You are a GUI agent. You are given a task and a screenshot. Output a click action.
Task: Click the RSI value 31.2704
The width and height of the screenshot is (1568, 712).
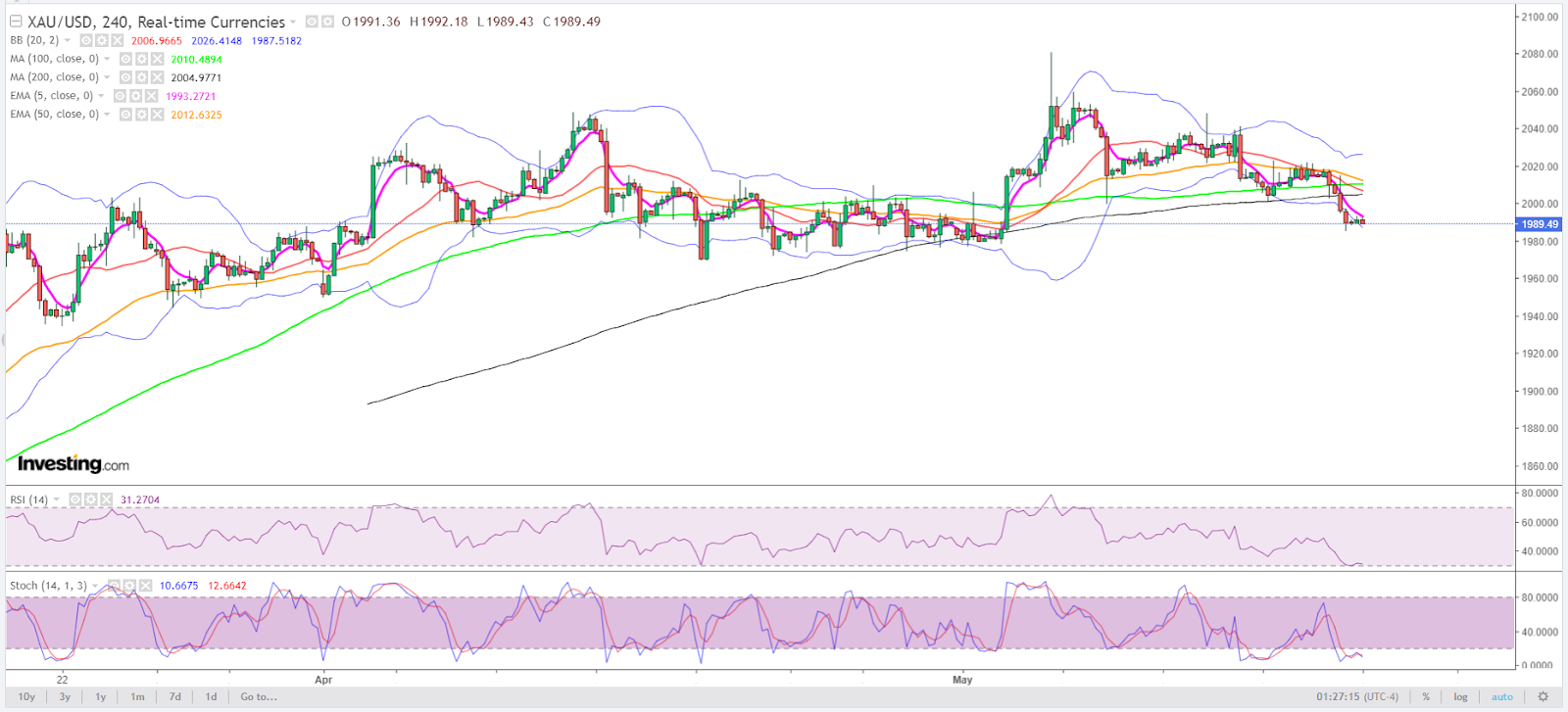[x=140, y=499]
